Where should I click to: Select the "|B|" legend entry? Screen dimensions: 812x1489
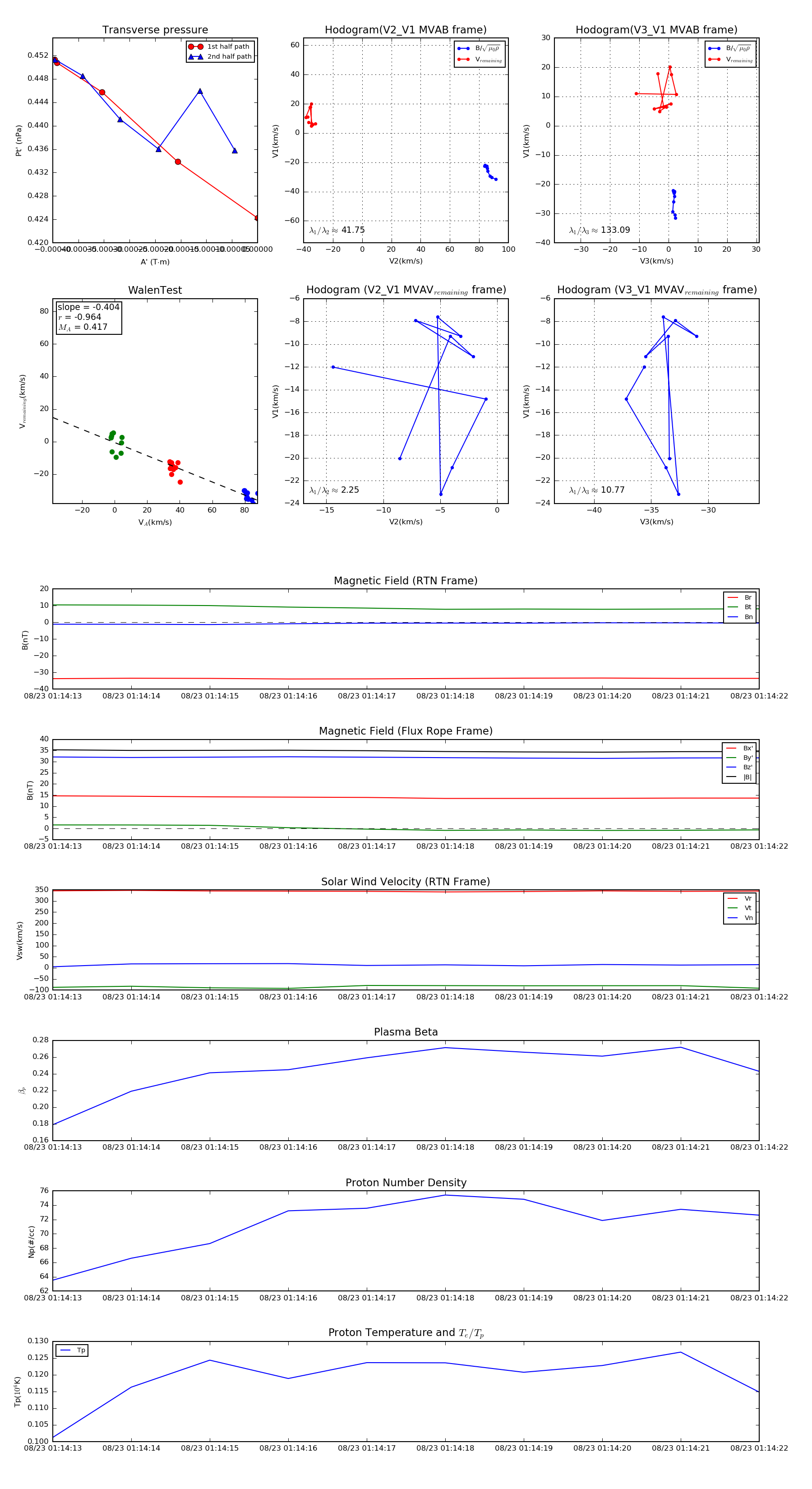tap(739, 777)
